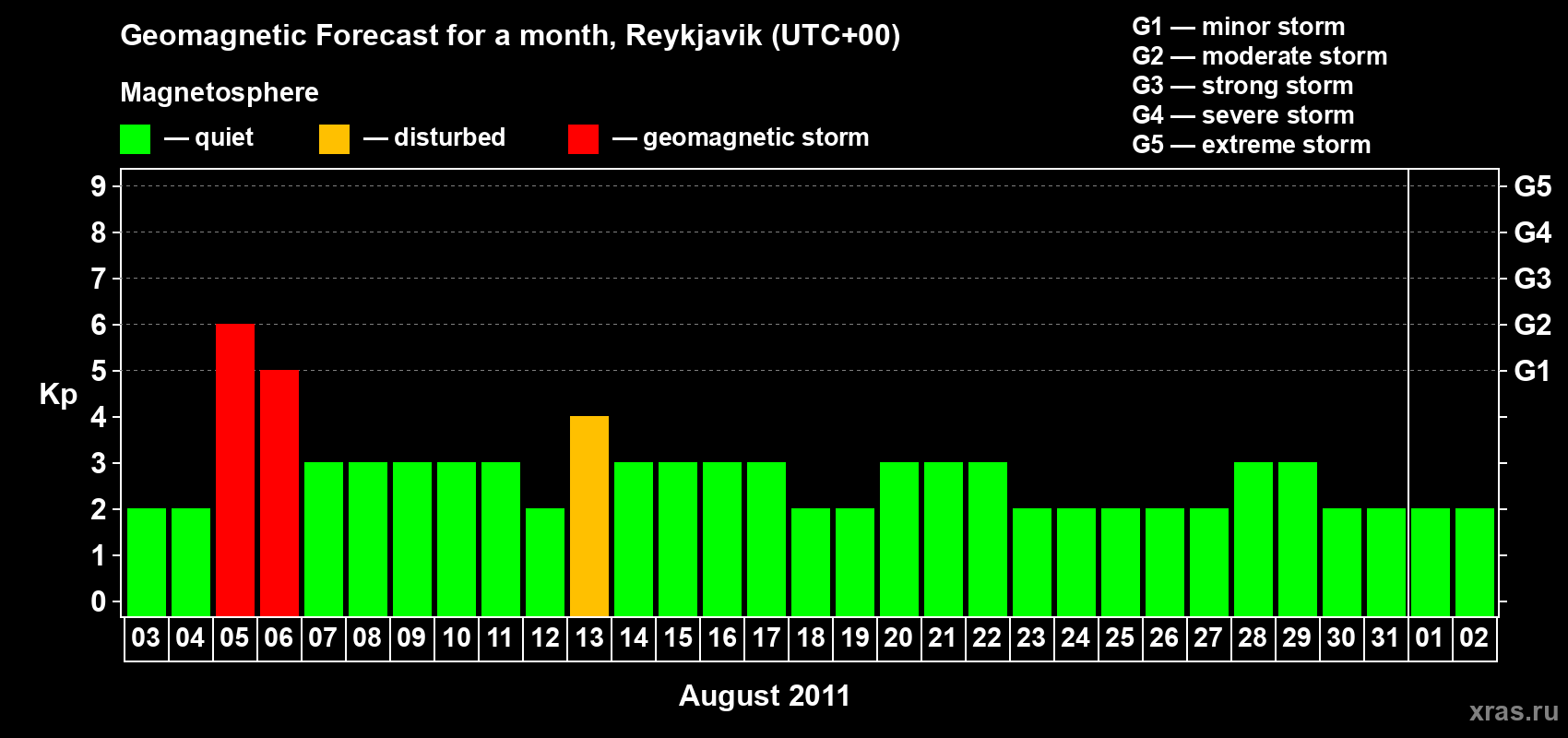Select the green bar for day 12
The height and width of the screenshot is (738, 1568).
click(545, 562)
